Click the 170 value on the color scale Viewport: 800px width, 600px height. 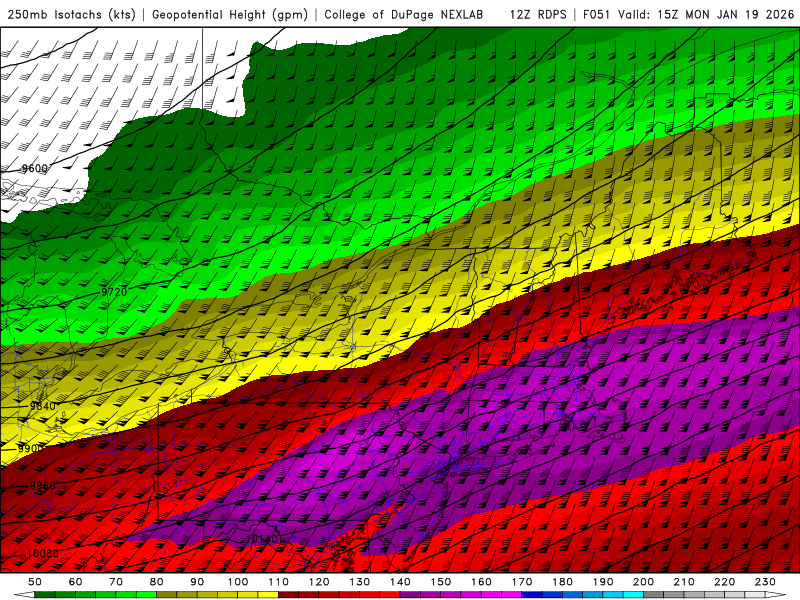pyautogui.click(x=522, y=582)
